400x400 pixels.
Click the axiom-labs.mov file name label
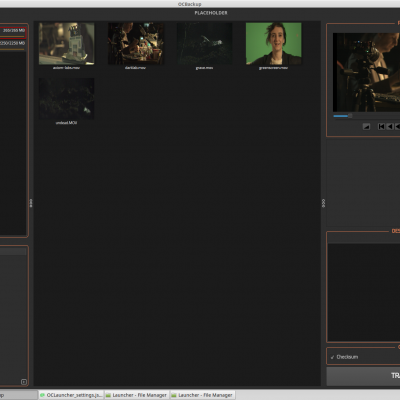66,68
